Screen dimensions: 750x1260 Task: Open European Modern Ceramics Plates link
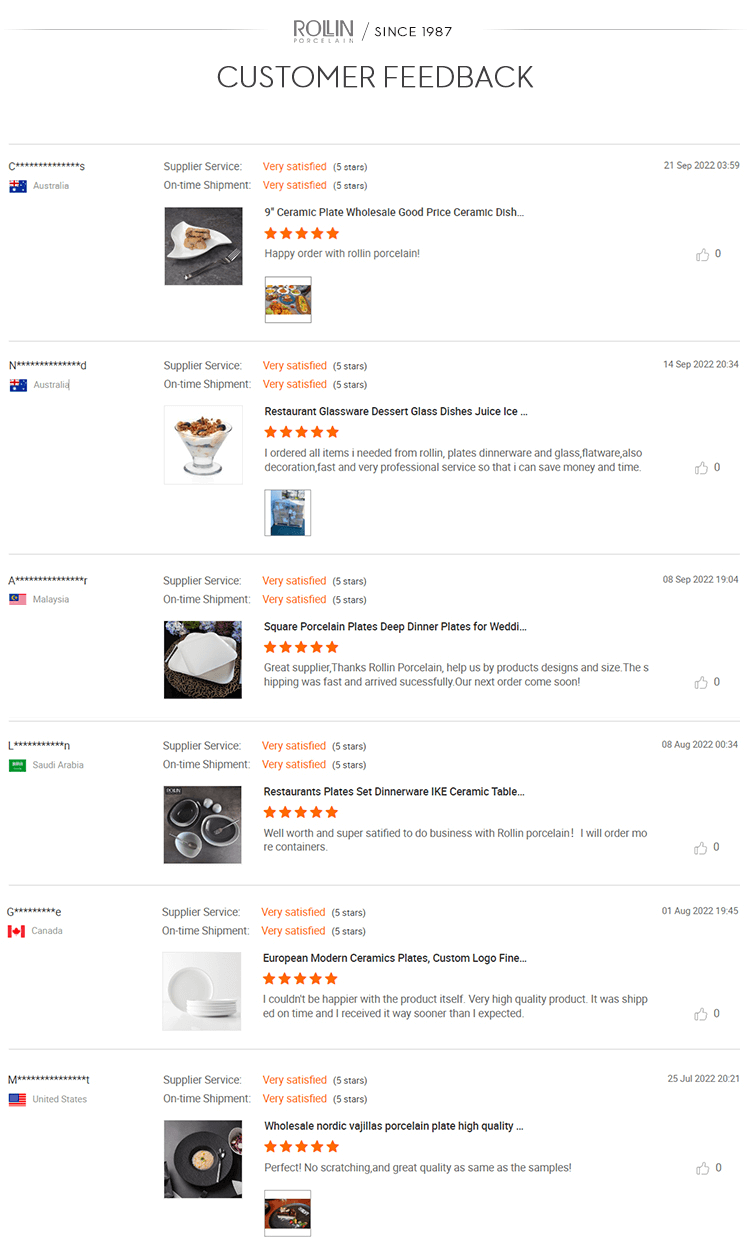tap(395, 958)
